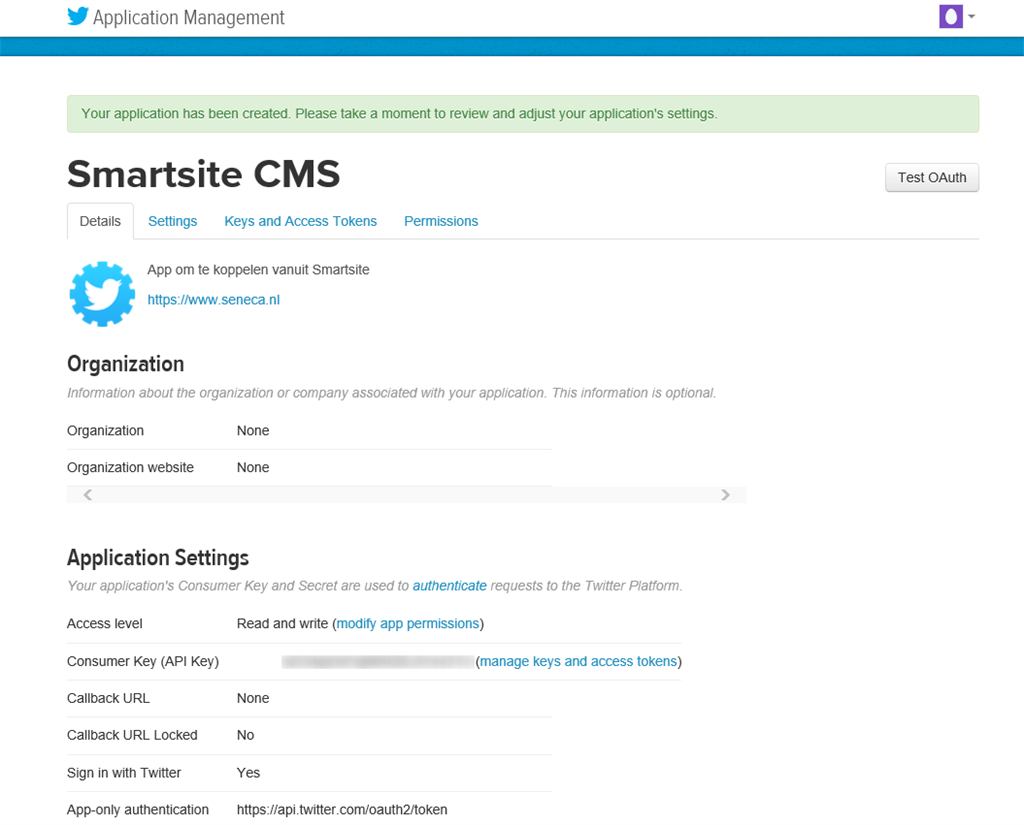Go to the Permissions tab

coord(441,221)
